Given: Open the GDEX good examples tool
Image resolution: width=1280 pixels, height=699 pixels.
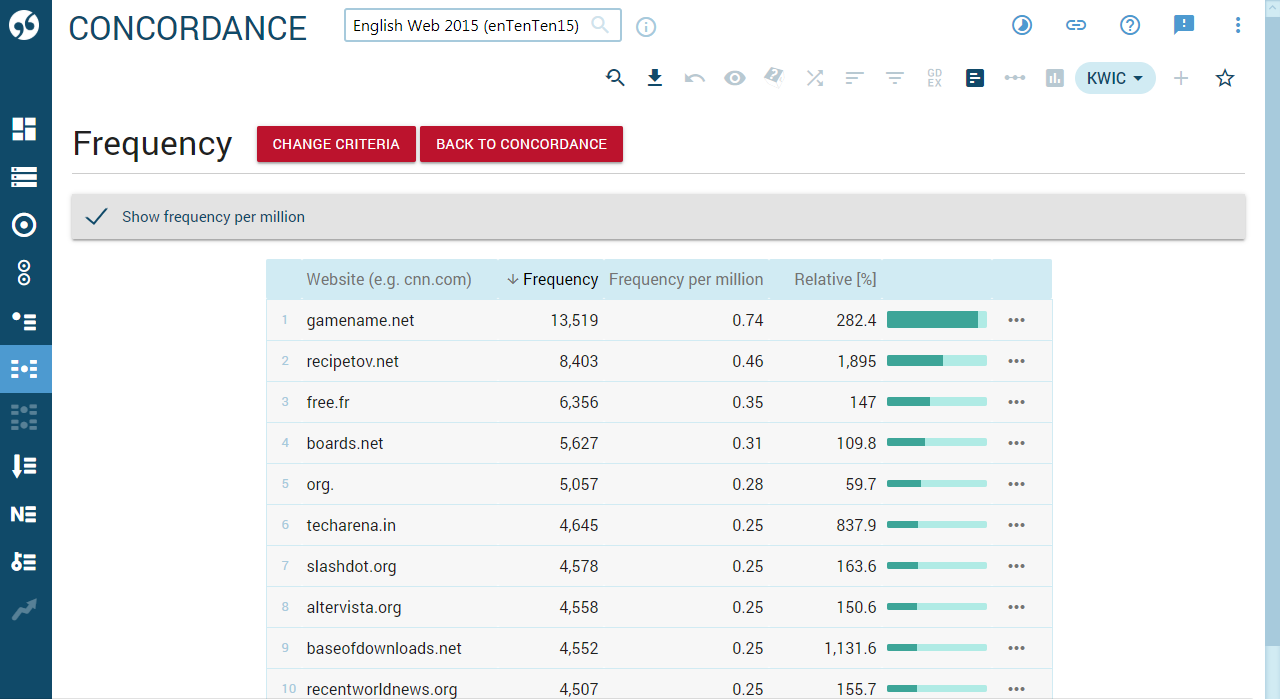Looking at the screenshot, I should click(935, 78).
